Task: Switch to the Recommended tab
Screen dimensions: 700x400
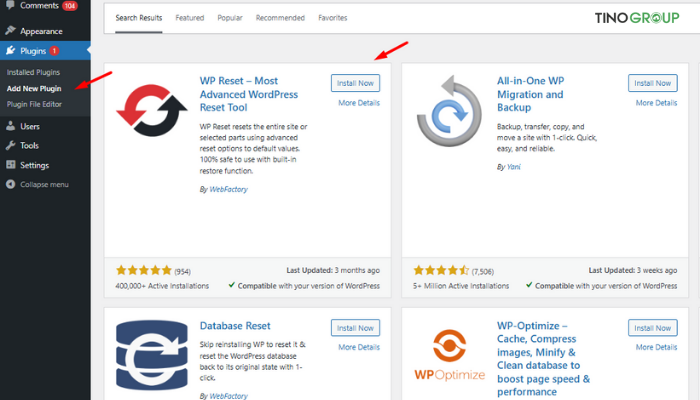Action: [280, 18]
